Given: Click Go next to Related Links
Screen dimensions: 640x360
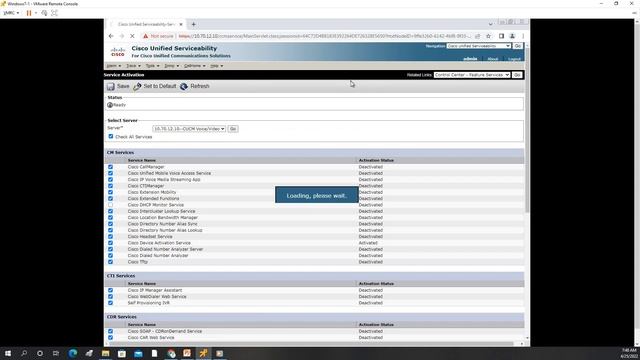Looking at the screenshot, I should click(x=517, y=75).
